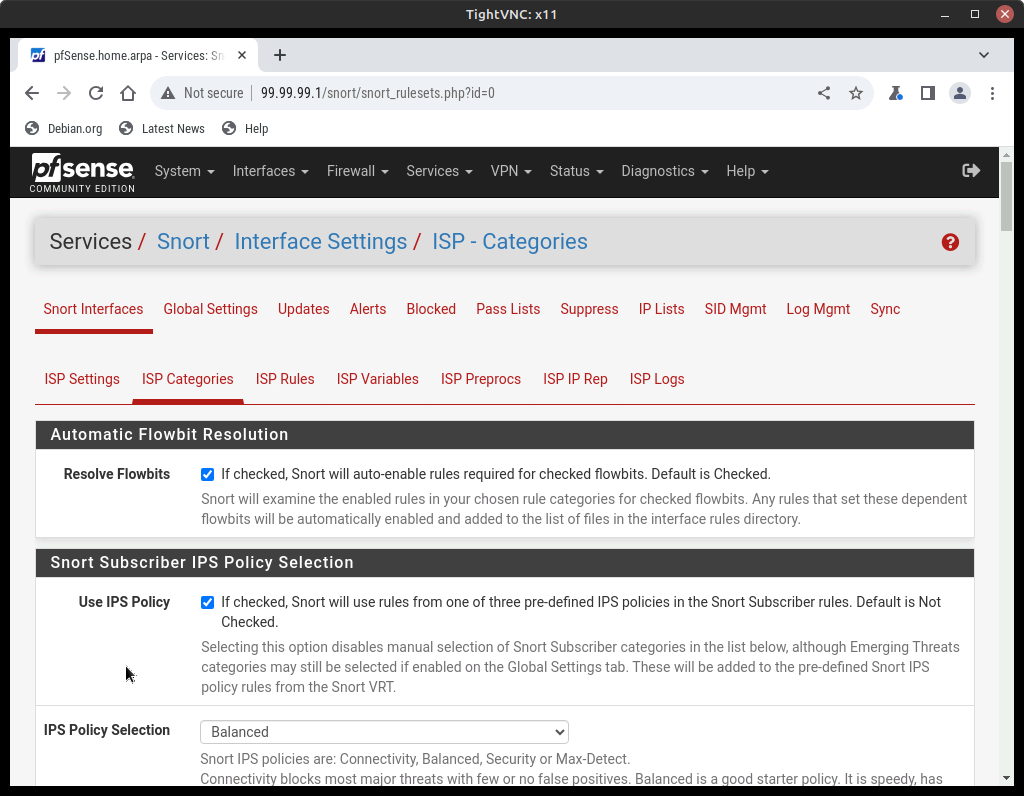Screen dimensions: 1024x796
Task: Open the ISP Settings sub-tab
Action: pos(82,379)
